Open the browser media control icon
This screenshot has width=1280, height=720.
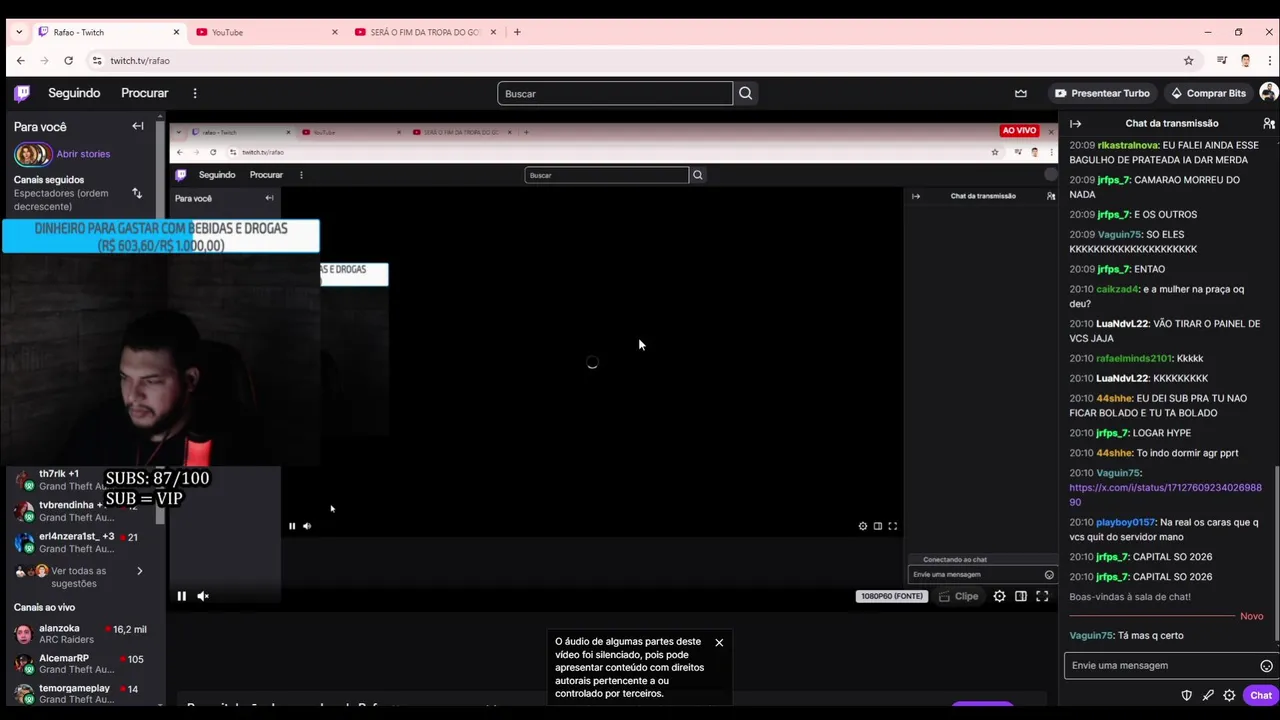(x=1221, y=60)
